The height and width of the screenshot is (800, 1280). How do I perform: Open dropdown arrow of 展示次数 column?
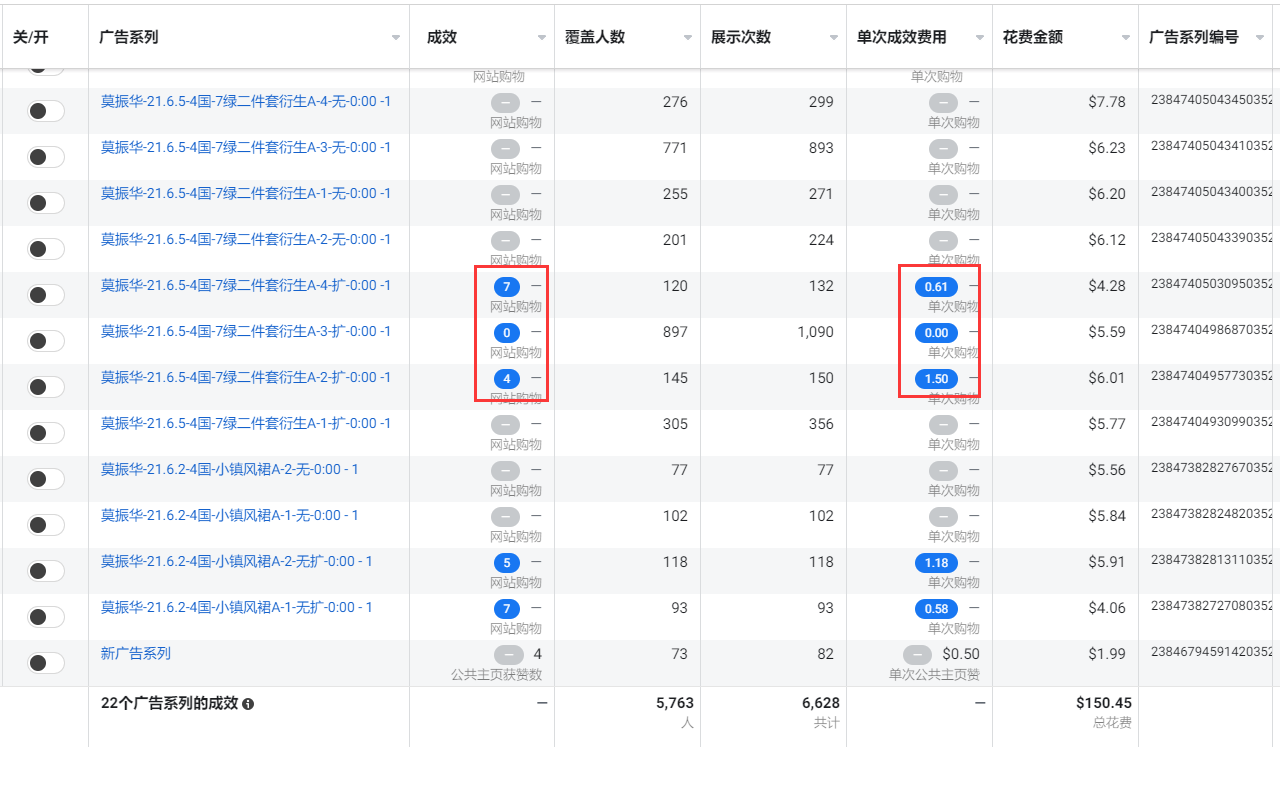(x=834, y=38)
